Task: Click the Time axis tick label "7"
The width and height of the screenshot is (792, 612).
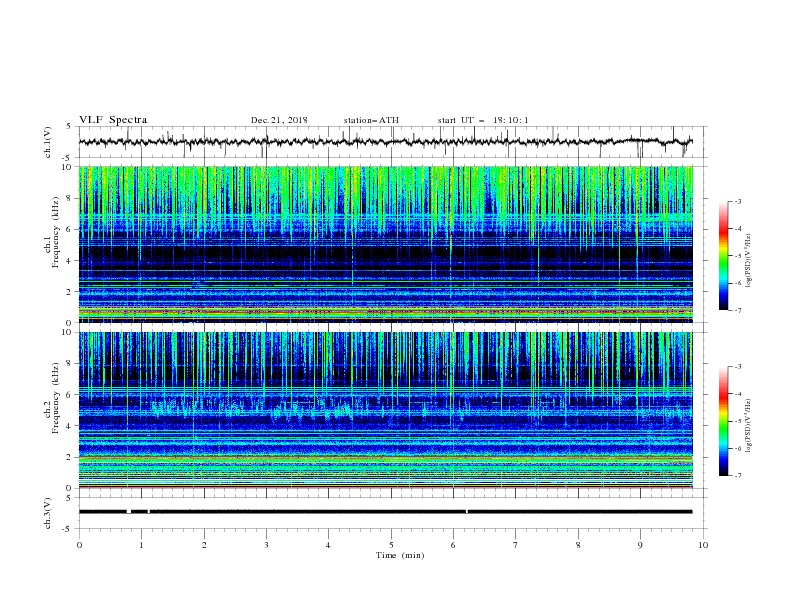Action: pos(516,545)
